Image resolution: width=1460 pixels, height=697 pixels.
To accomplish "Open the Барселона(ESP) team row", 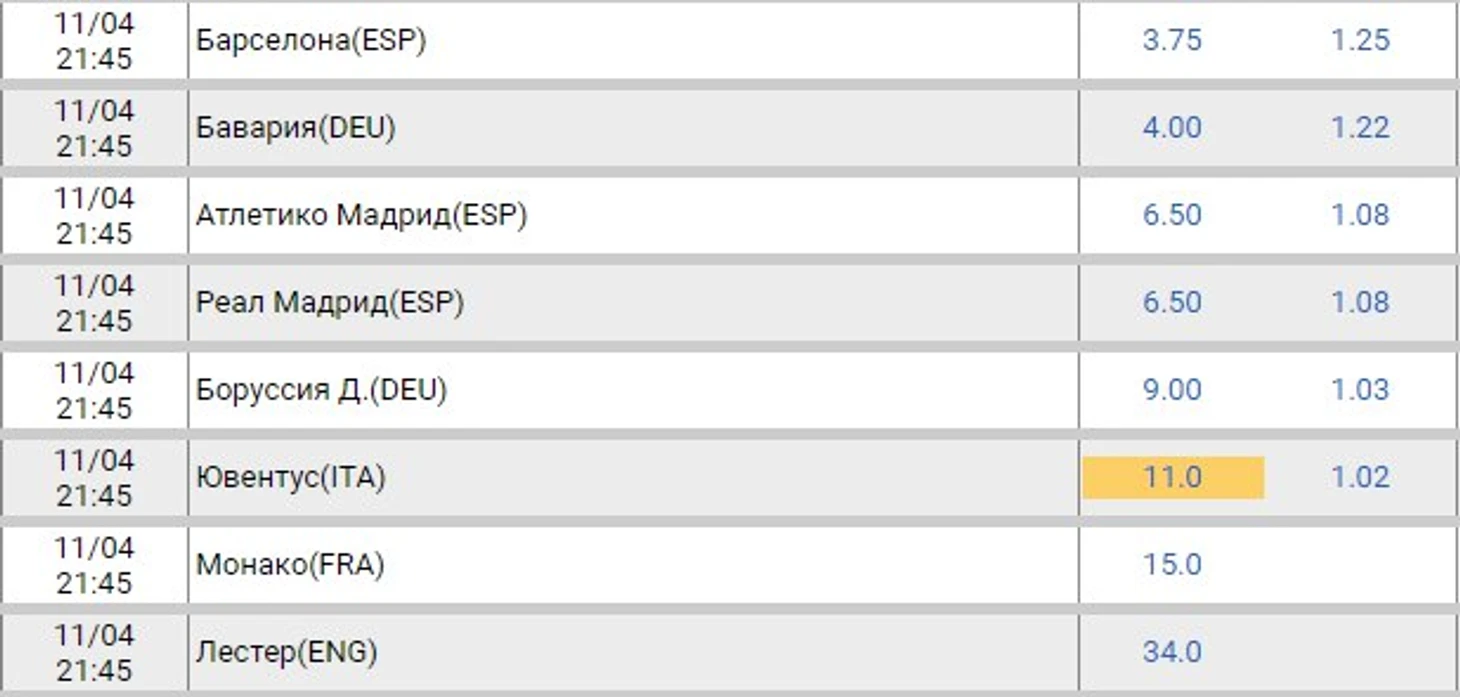I will [x=729, y=40].
